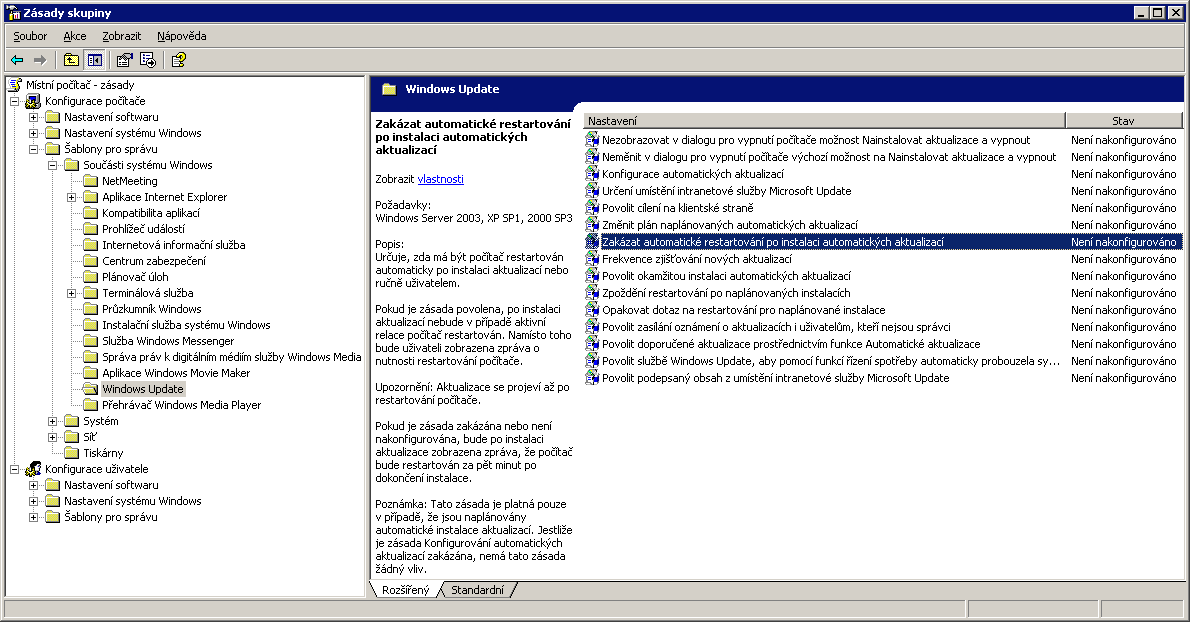Select Služba Windows Messenger tree item
Viewport: 1190px width, 622px height.
coord(168,341)
